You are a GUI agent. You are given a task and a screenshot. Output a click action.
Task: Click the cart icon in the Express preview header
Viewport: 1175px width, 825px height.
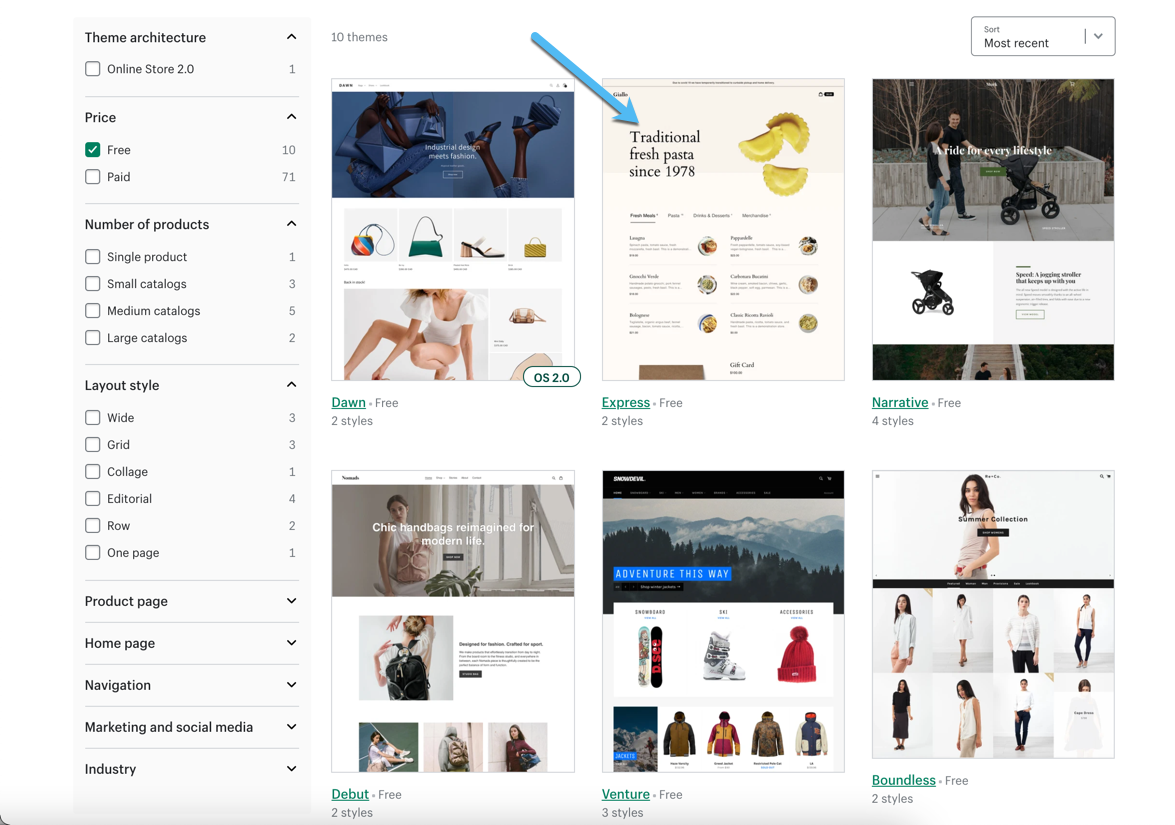pos(821,94)
